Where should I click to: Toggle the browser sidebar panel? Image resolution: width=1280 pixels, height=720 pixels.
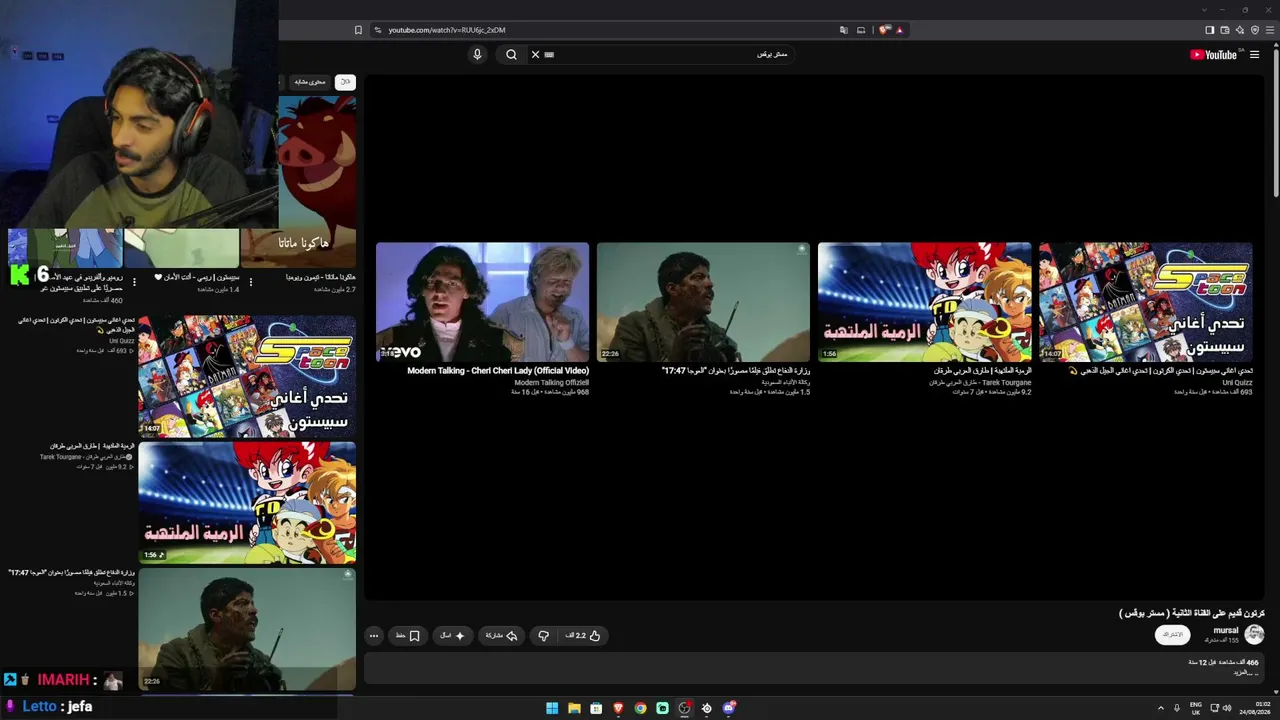(x=1210, y=30)
